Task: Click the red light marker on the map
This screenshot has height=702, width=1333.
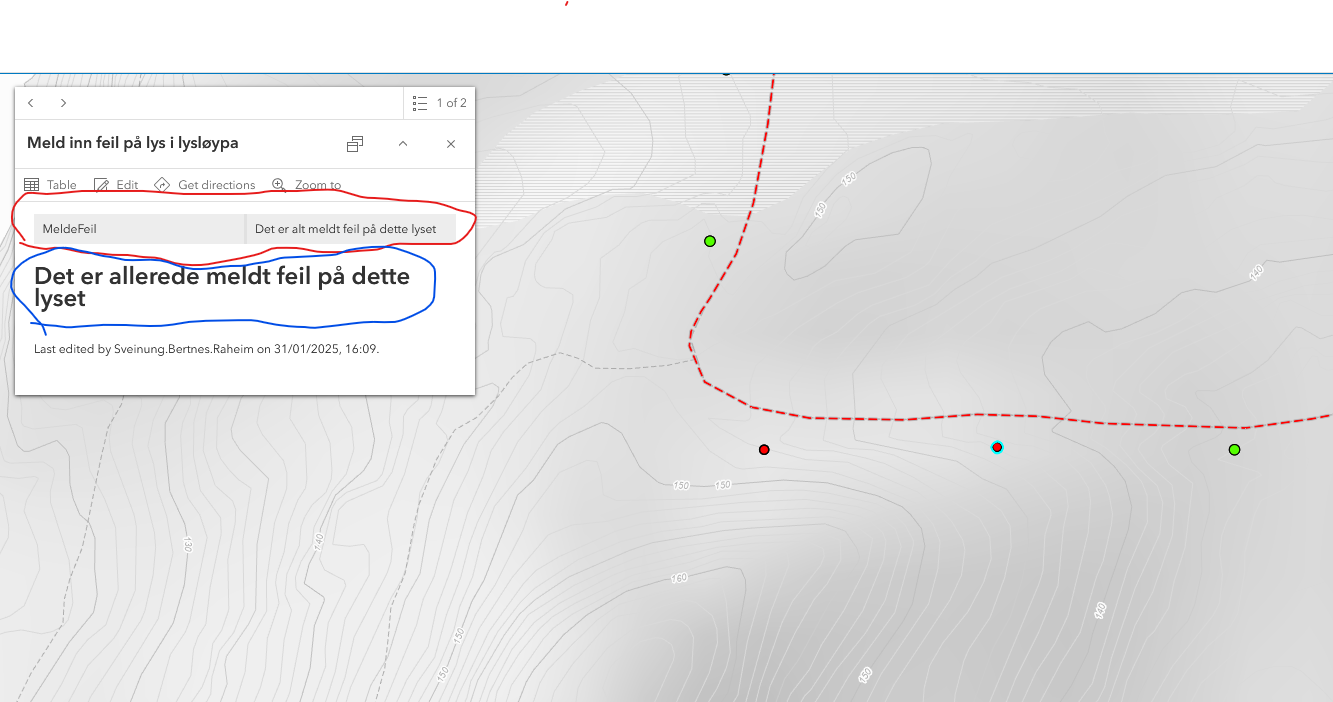Action: point(764,449)
